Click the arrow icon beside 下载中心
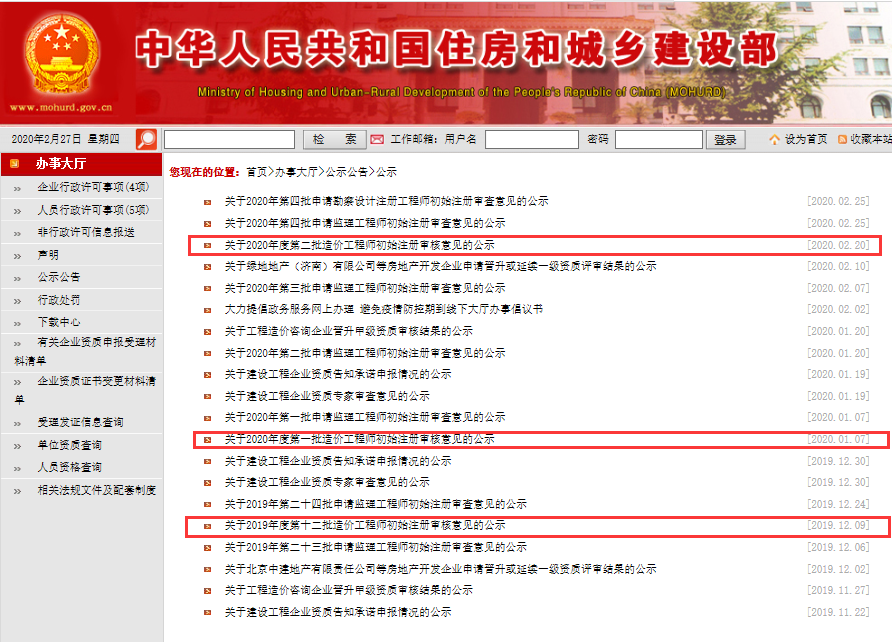This screenshot has width=892, height=642. [x=17, y=322]
